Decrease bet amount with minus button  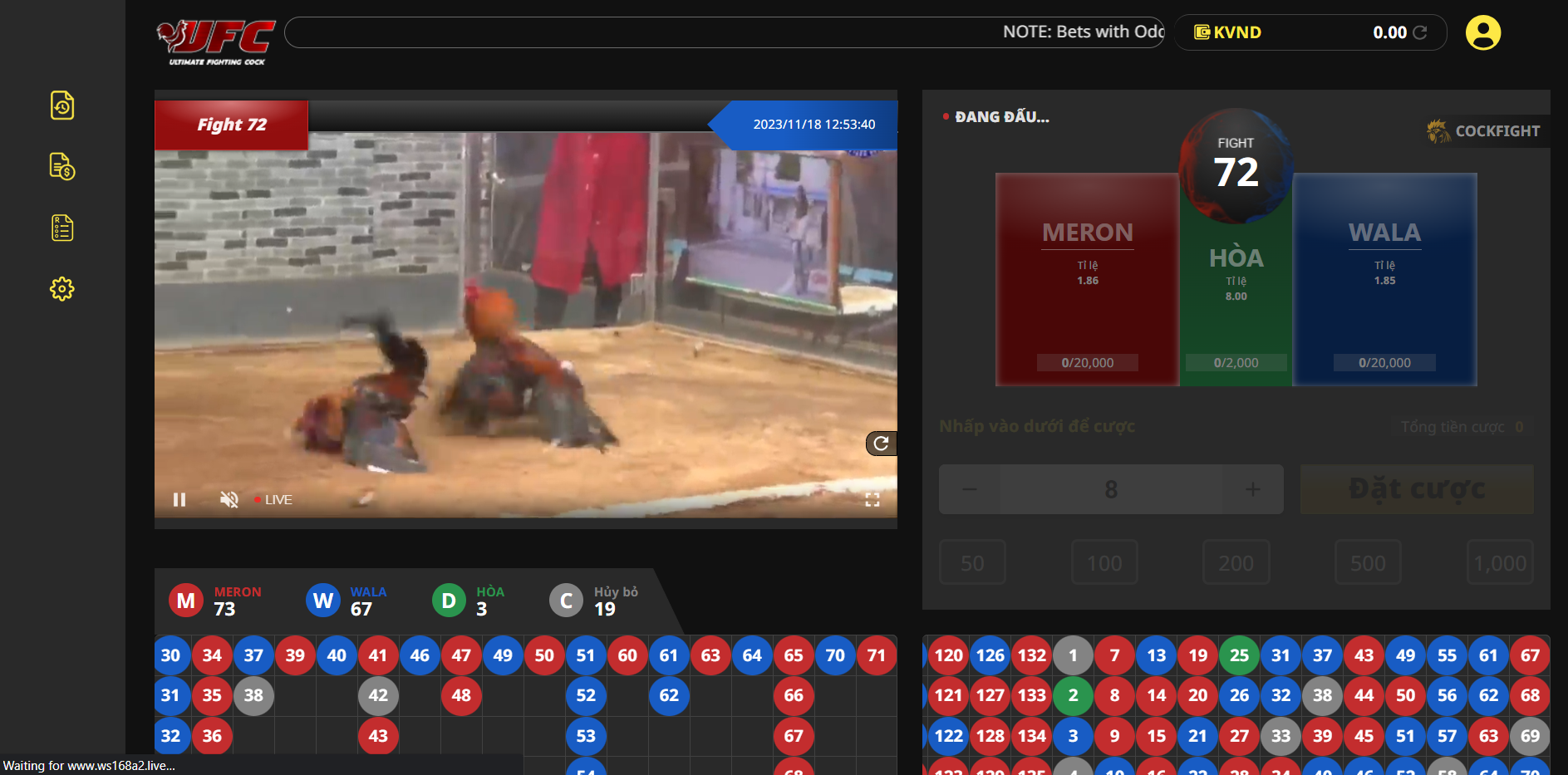coord(970,489)
